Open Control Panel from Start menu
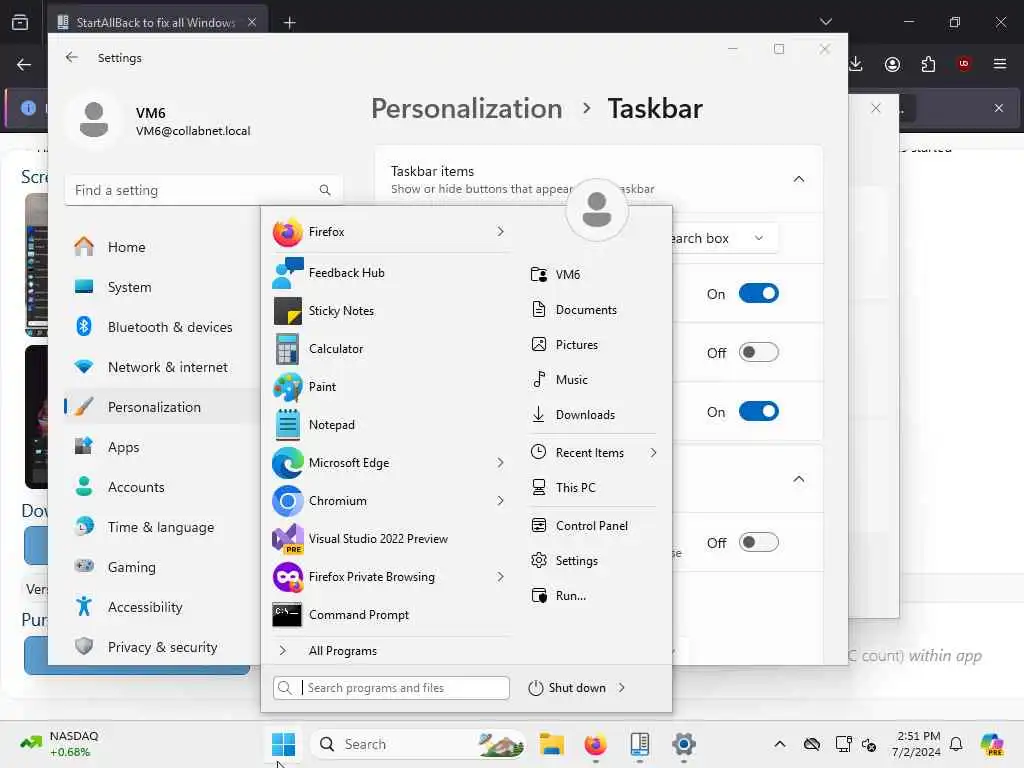Screen dimensions: 1024x768 pos(593,526)
